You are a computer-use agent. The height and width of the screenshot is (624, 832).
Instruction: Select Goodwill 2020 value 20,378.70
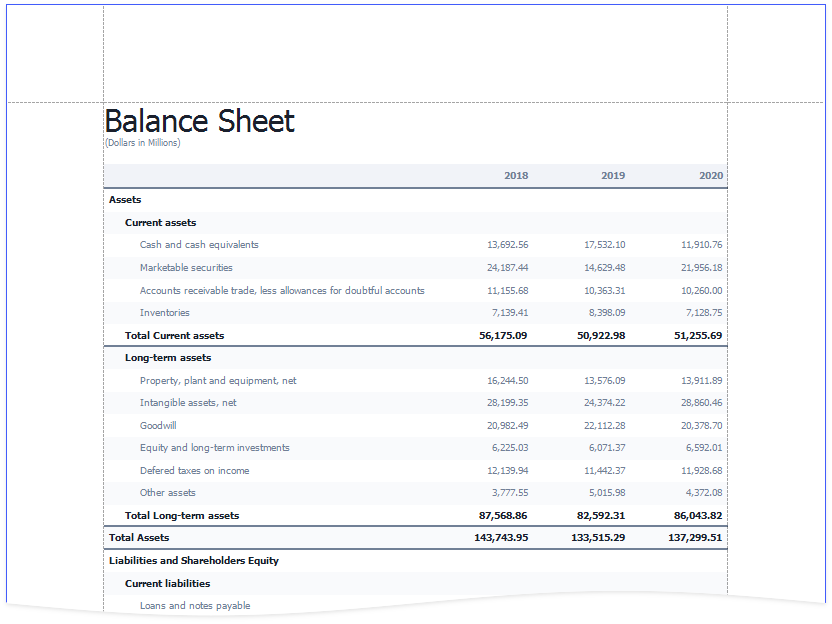pos(701,426)
